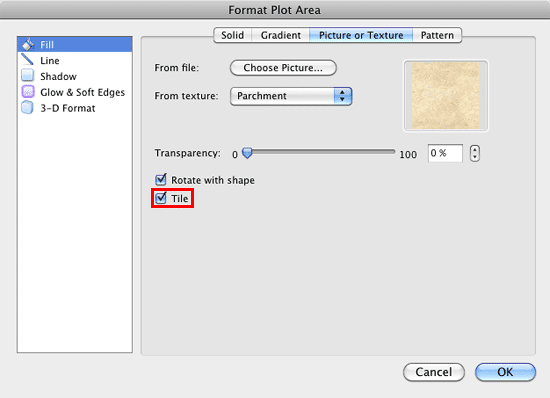Viewport: 550px width, 398px height.
Task: Click the Transparency percent input field
Action: 445,153
